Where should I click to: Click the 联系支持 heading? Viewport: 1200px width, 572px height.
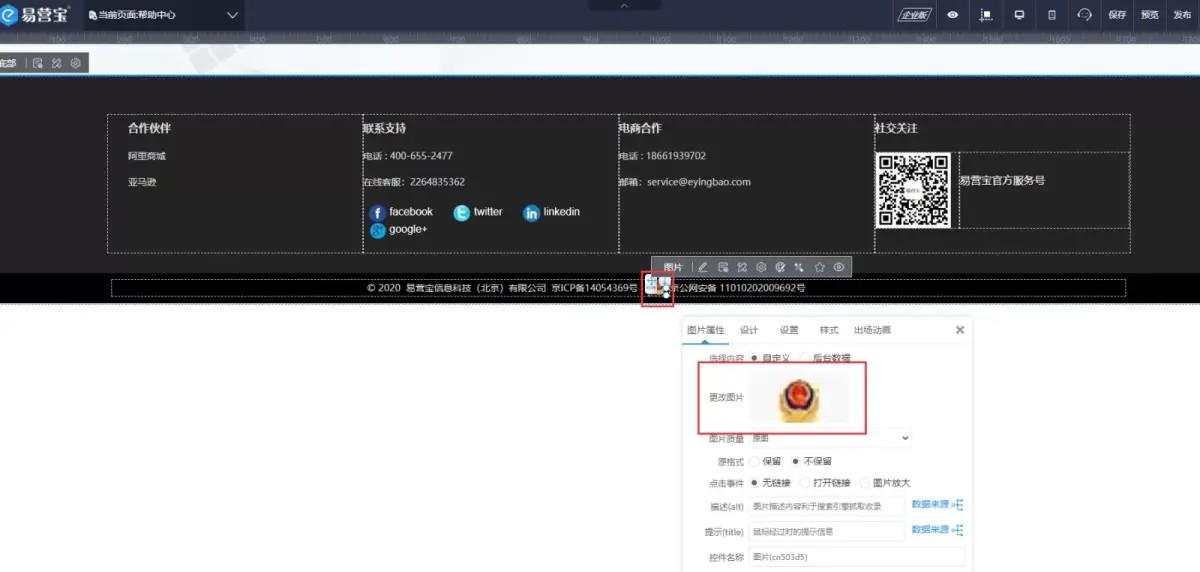coord(384,128)
